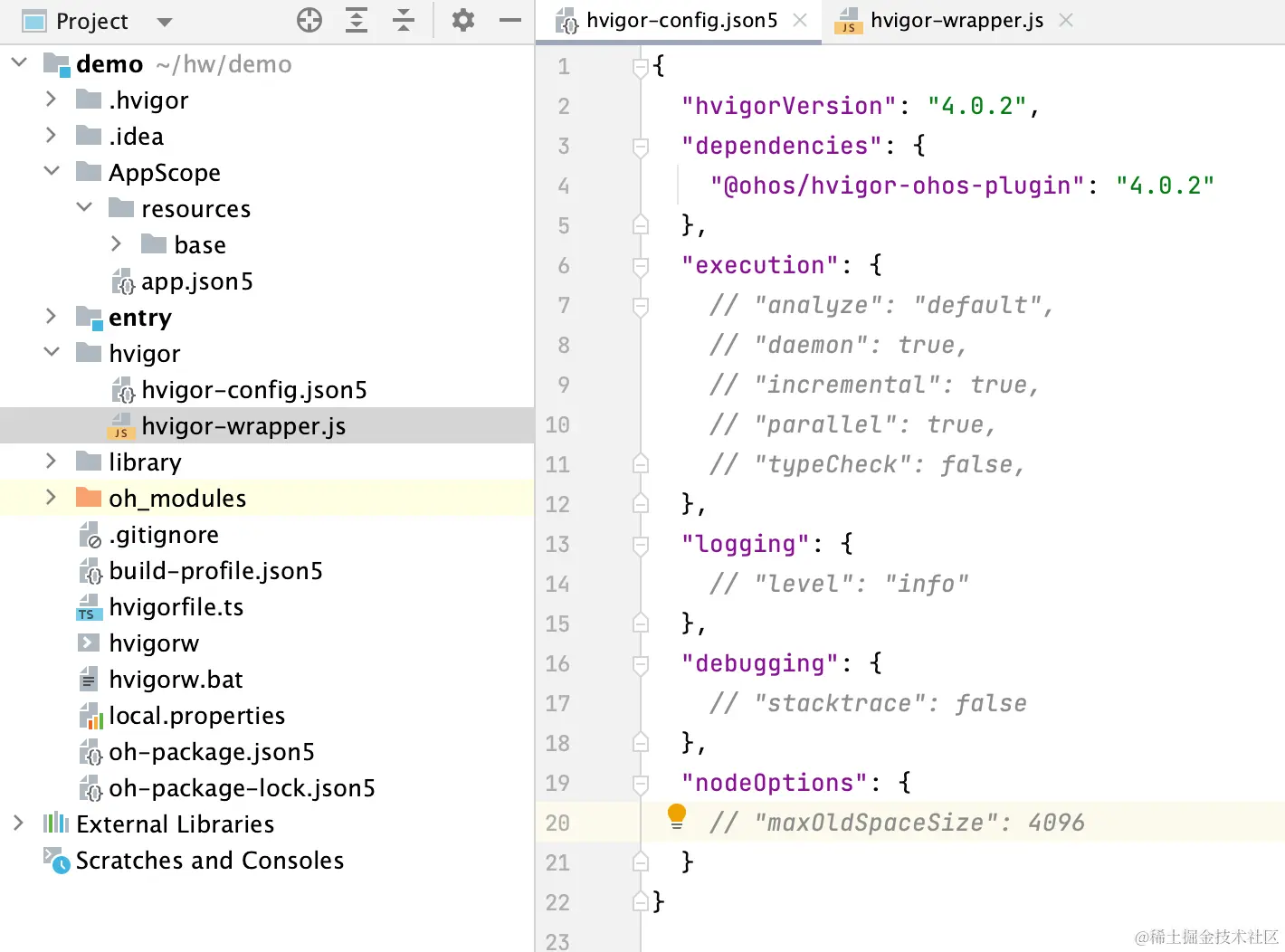Image resolution: width=1285 pixels, height=952 pixels.
Task: Expand the entry module
Action: pyautogui.click(x=51, y=316)
